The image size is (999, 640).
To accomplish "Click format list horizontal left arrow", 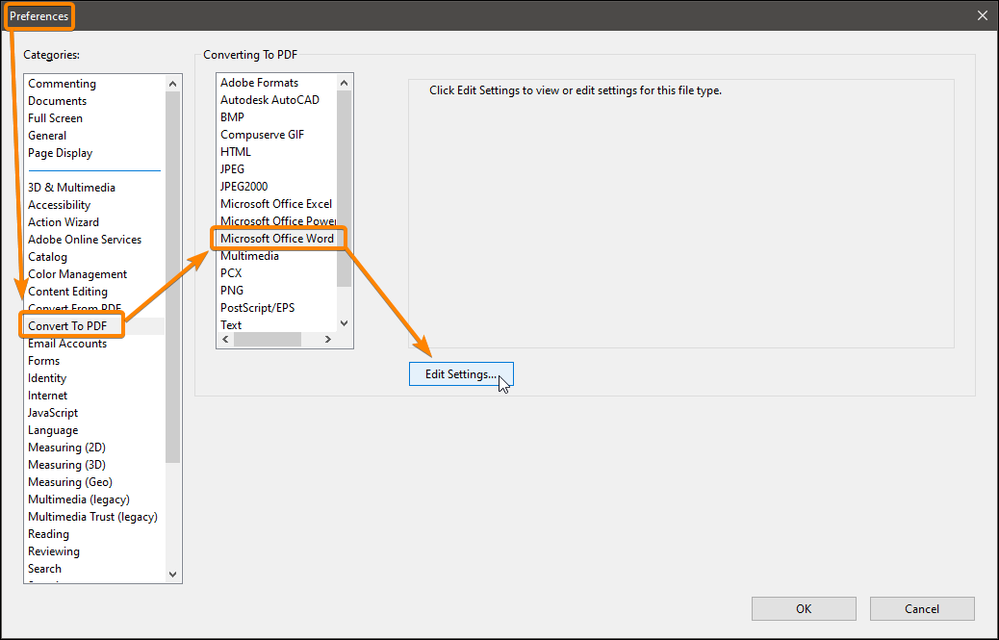I will pos(225,339).
